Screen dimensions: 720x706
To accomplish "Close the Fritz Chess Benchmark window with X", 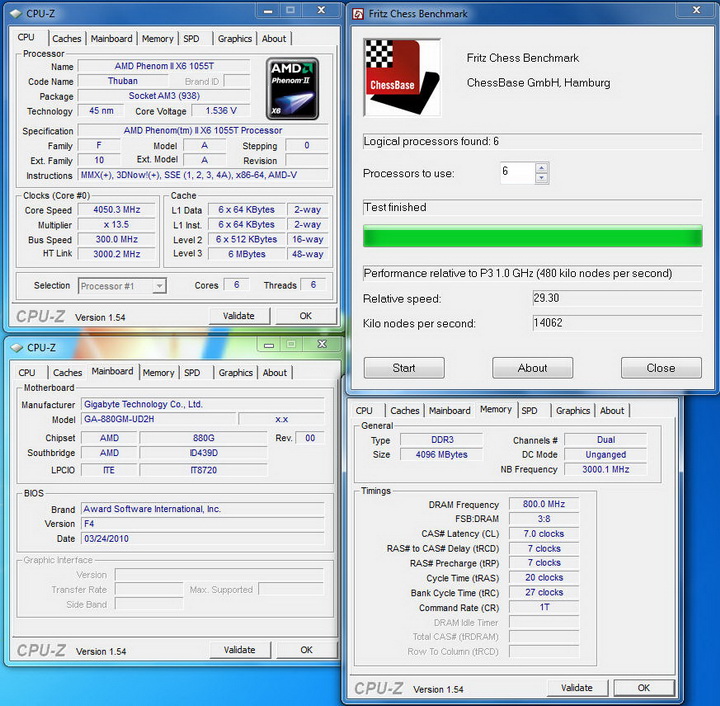I will click(697, 10).
